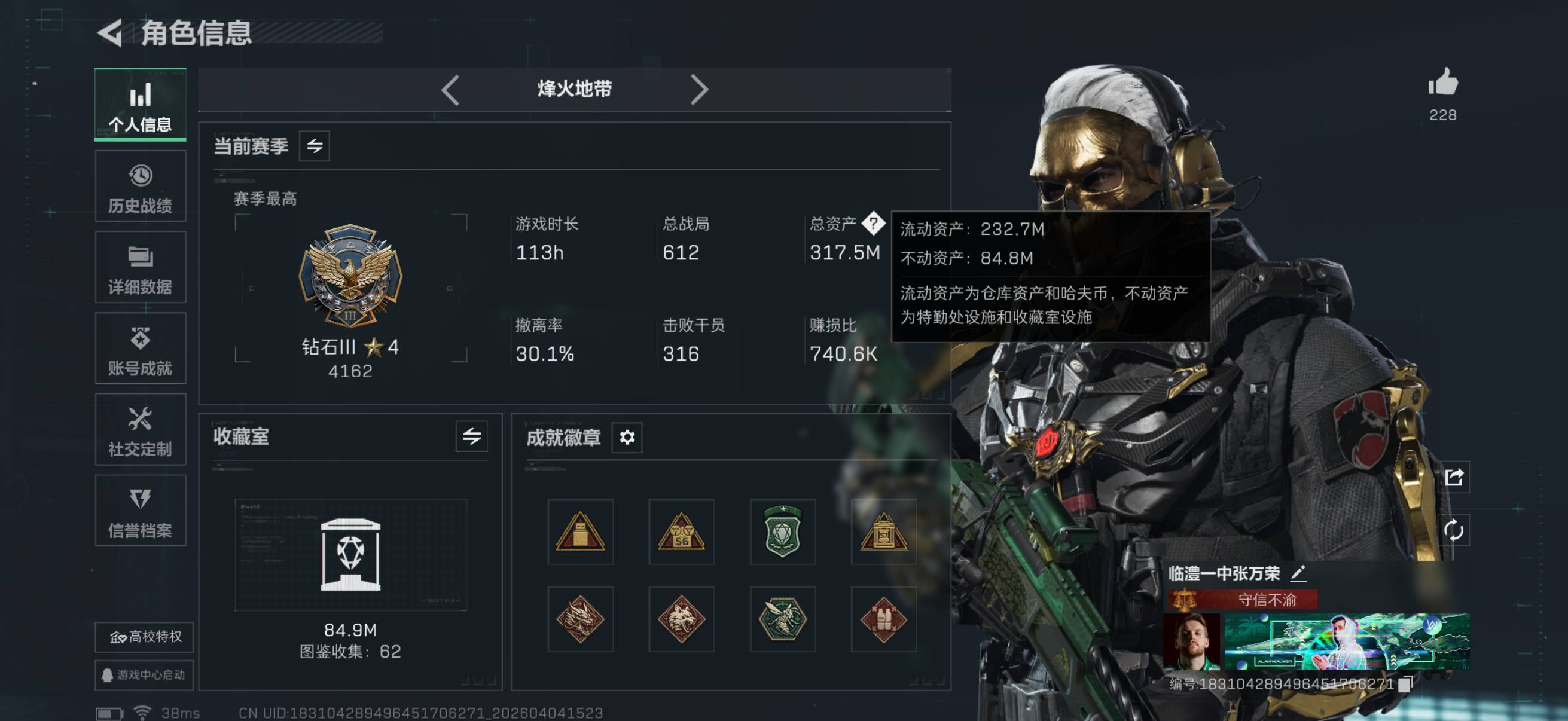Image resolution: width=1568 pixels, height=721 pixels.
Task: Open the 详细数据 tab
Action: coord(141,267)
